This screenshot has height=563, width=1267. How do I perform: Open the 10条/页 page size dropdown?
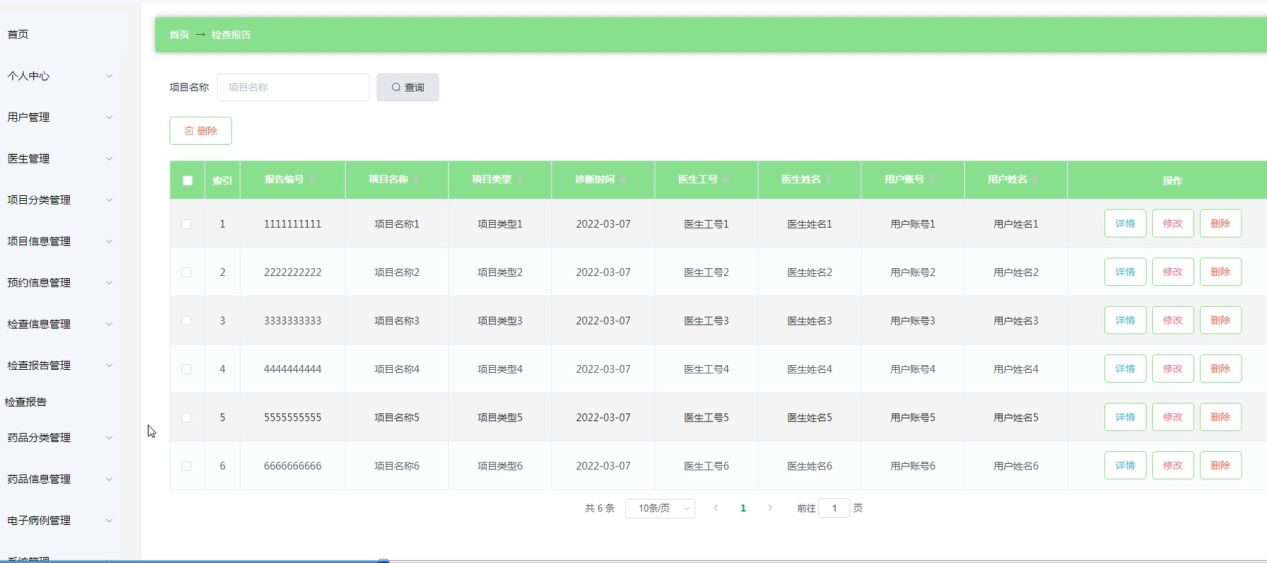tap(660, 508)
